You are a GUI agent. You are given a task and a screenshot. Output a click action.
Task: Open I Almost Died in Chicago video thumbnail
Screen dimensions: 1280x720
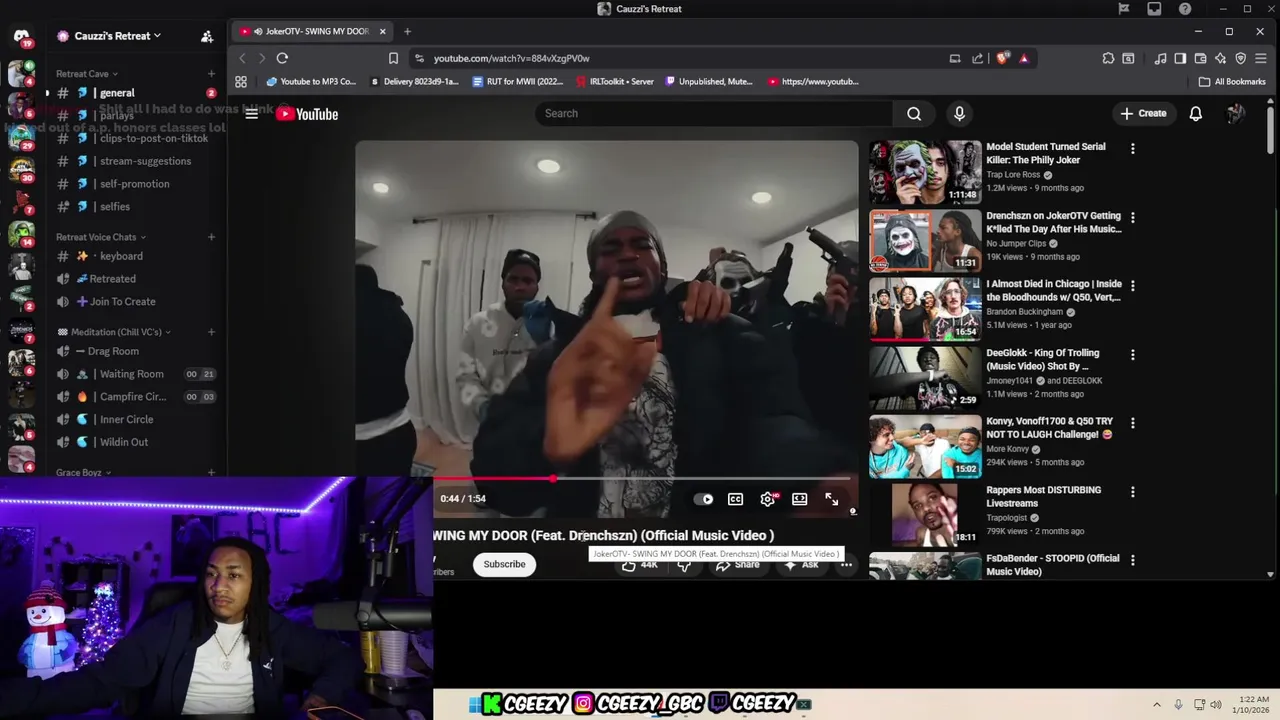click(x=925, y=309)
